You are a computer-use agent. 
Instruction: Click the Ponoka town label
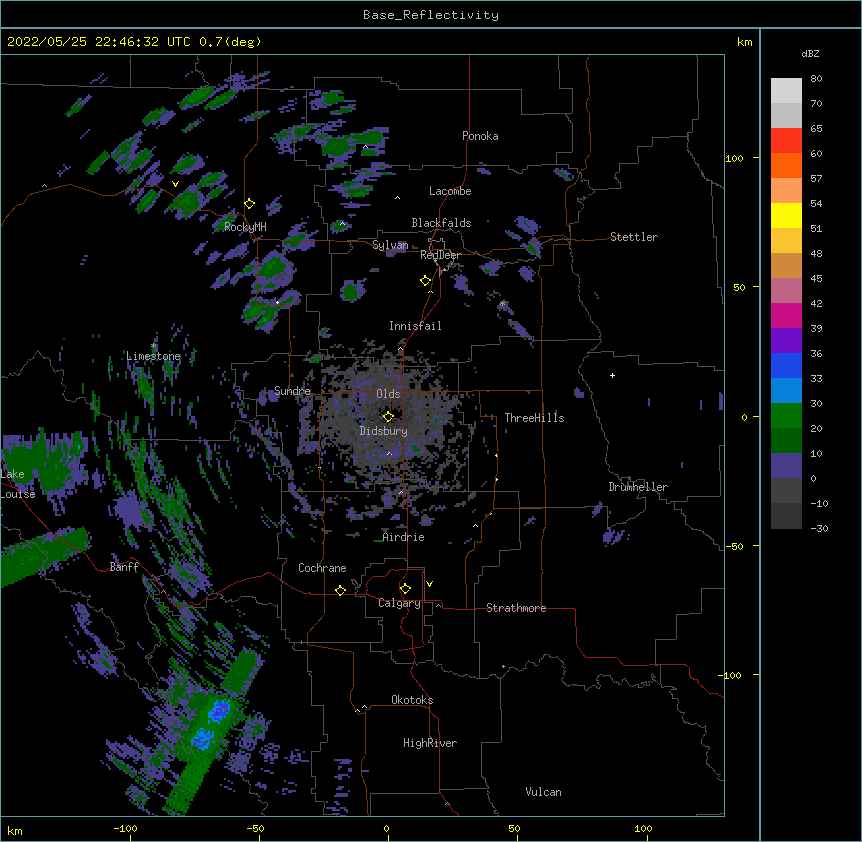click(x=480, y=136)
